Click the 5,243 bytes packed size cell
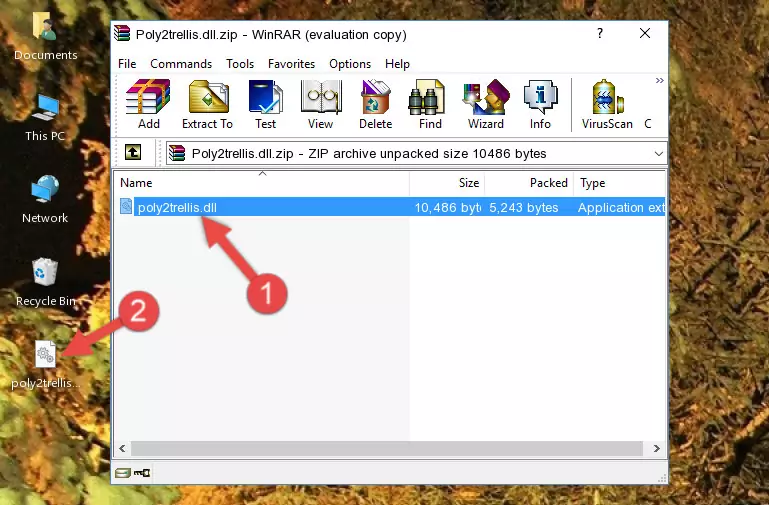 point(524,208)
